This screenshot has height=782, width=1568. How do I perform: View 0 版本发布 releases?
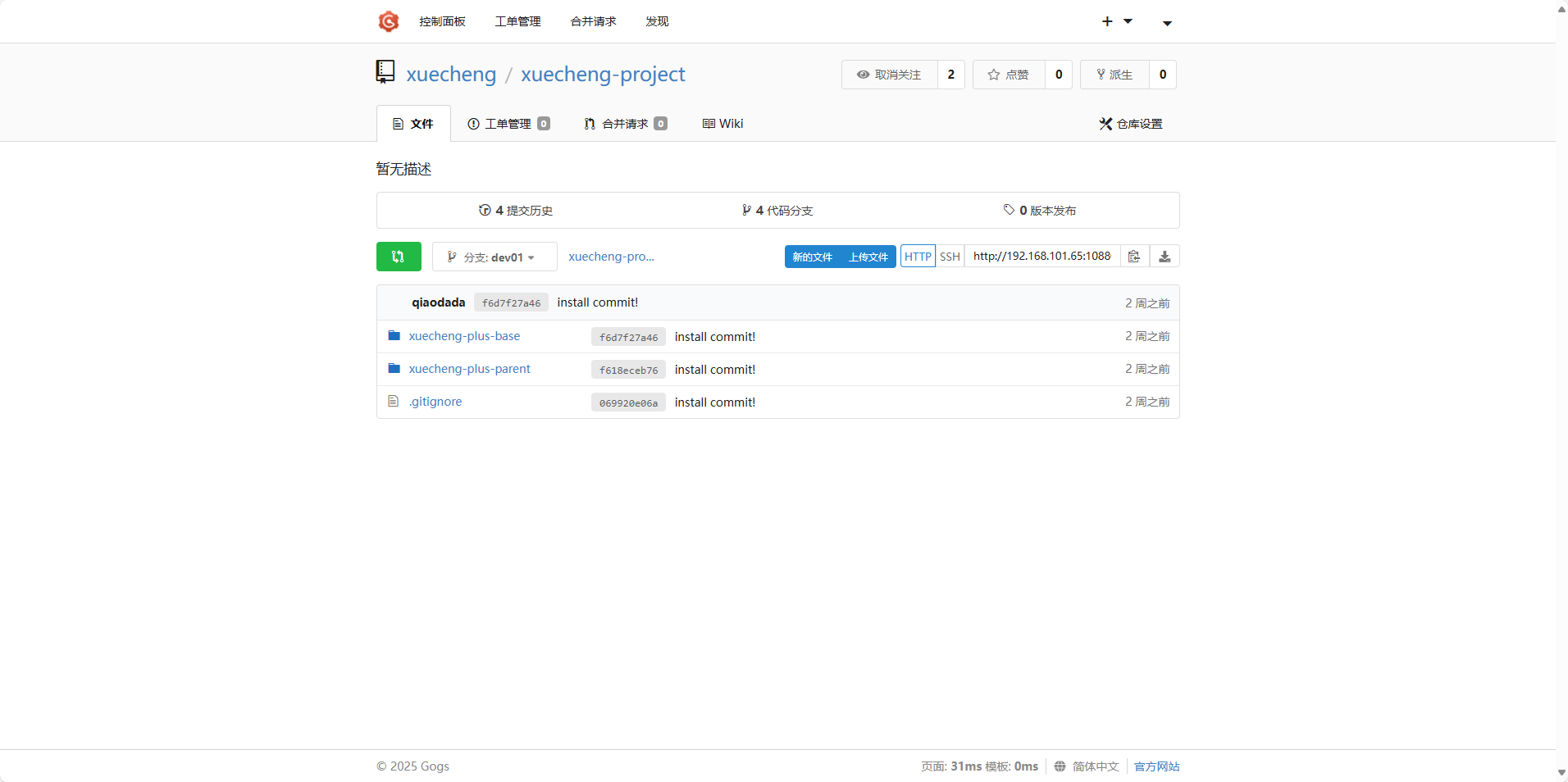(x=1040, y=211)
